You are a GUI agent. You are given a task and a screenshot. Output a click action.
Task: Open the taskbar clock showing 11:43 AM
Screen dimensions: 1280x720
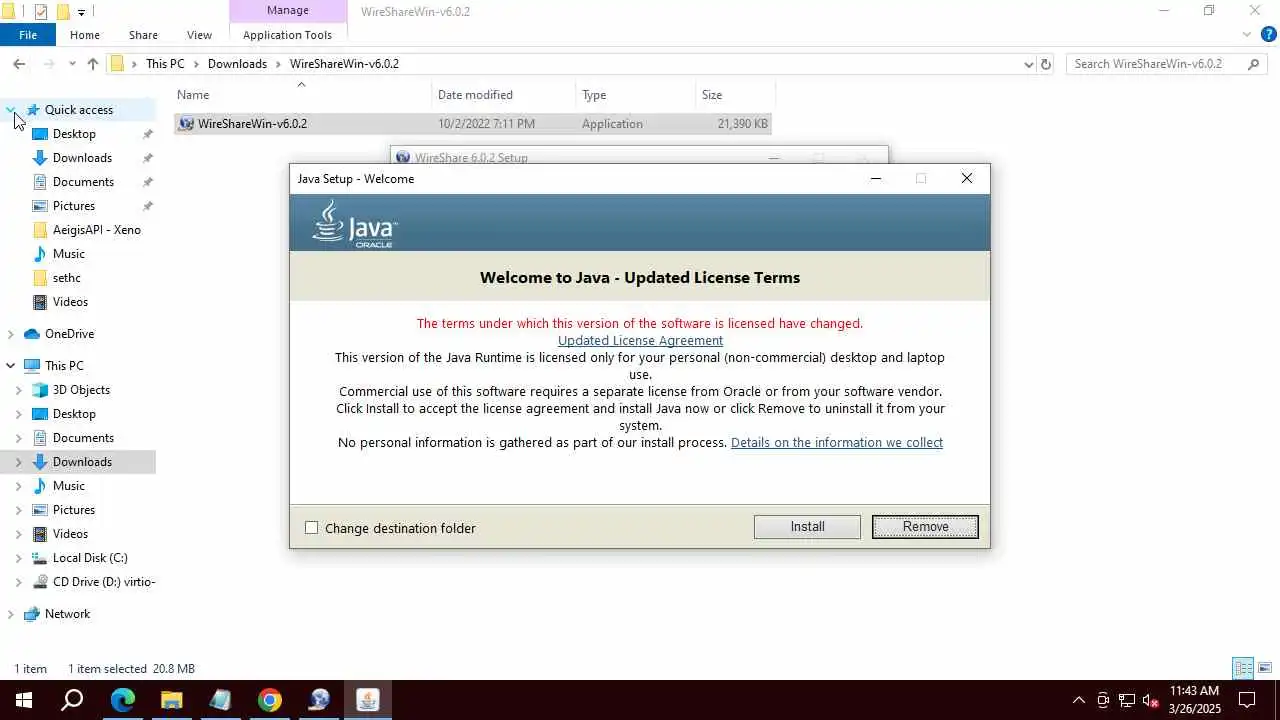coord(1194,700)
